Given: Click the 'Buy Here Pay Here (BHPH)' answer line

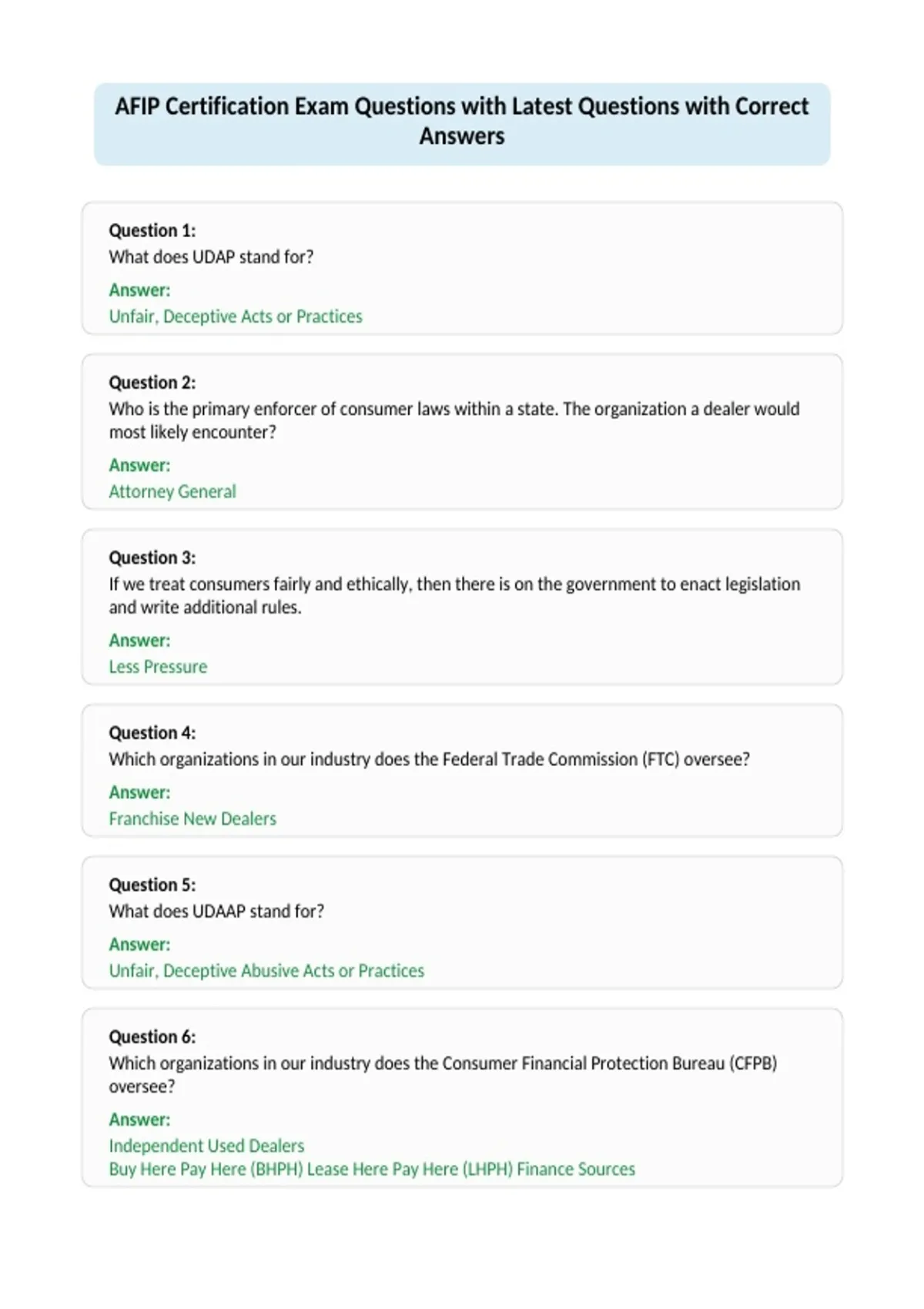Looking at the screenshot, I should tap(372, 1169).
